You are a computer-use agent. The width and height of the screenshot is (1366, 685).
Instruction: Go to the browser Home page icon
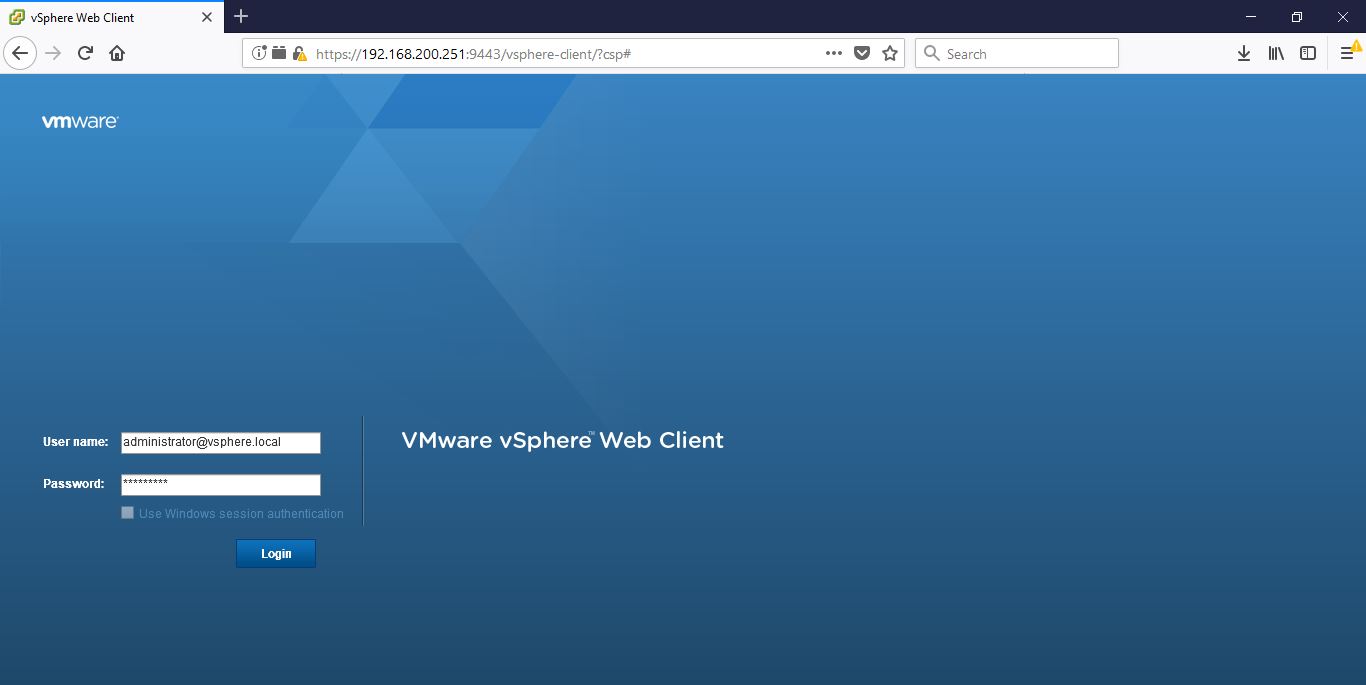tap(117, 53)
